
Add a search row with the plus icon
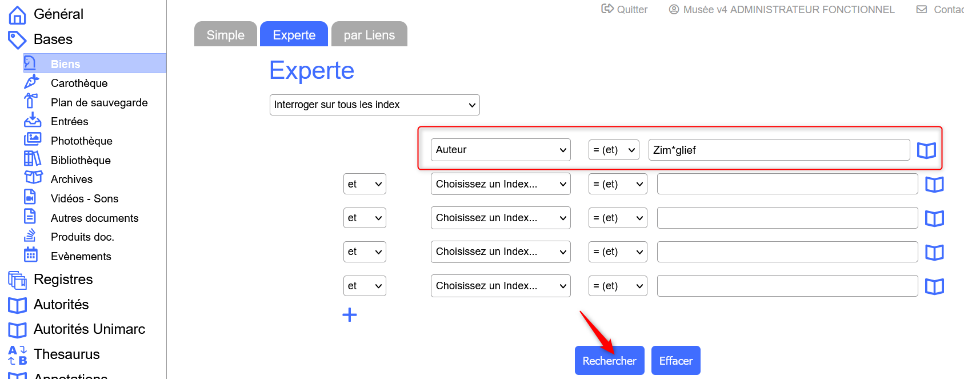tap(349, 315)
